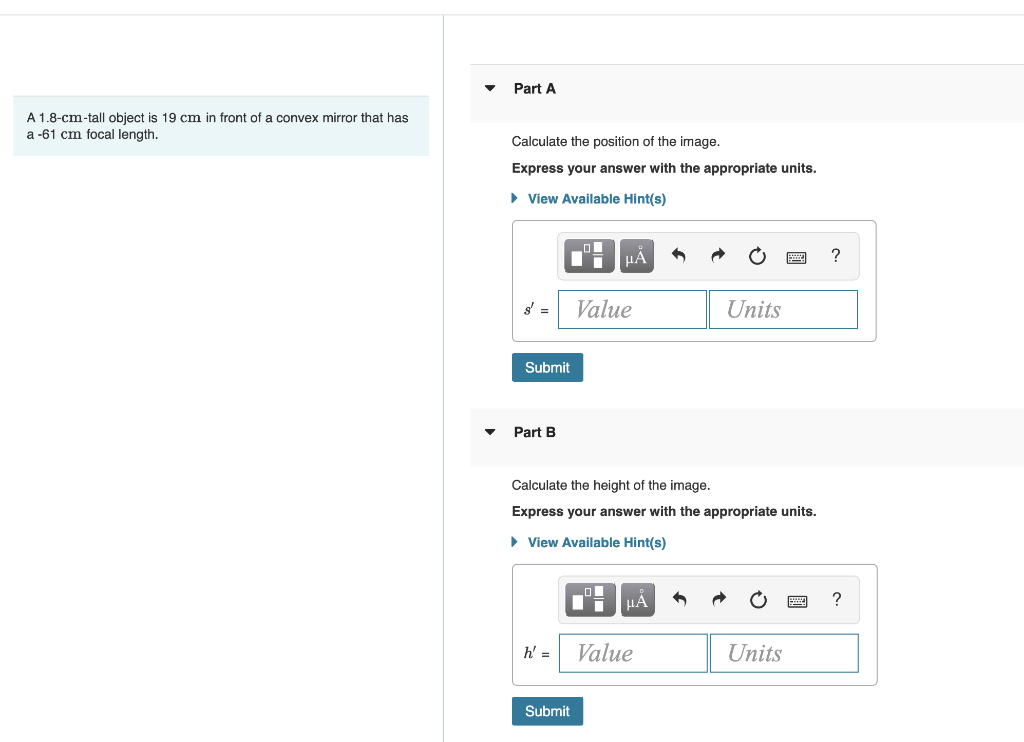Open µÅ symbols palette in Part A
The height and width of the screenshot is (742, 1024).
637,255
